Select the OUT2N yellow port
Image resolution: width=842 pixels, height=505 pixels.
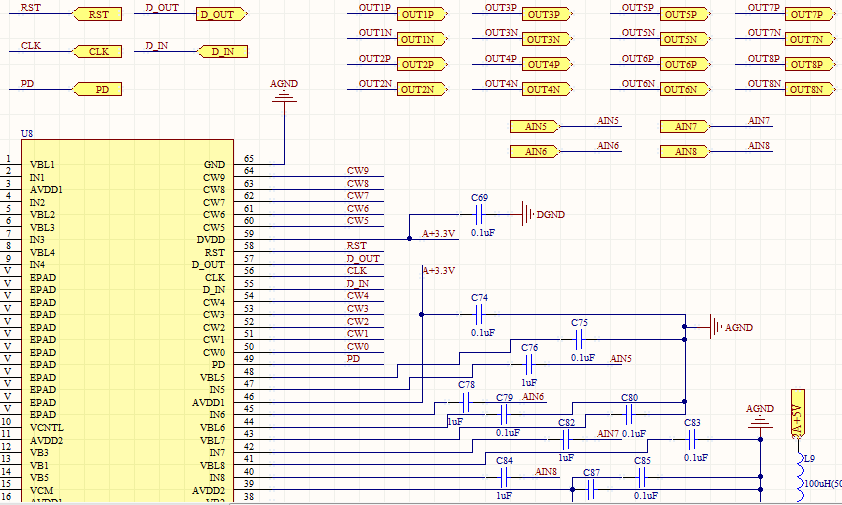pyautogui.click(x=422, y=89)
